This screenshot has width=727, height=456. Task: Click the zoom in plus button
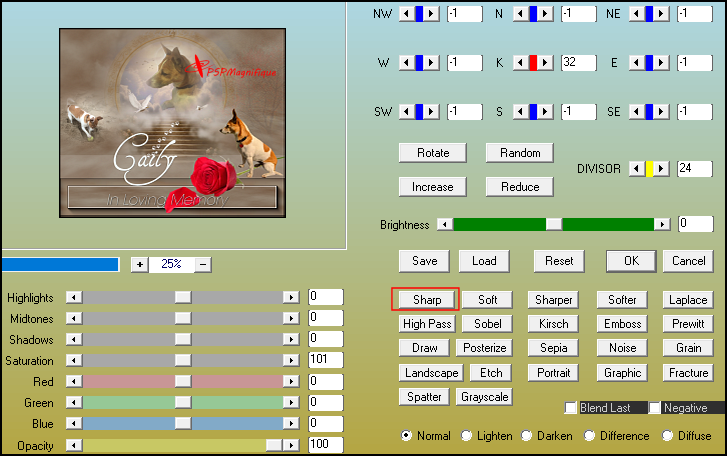tap(139, 264)
